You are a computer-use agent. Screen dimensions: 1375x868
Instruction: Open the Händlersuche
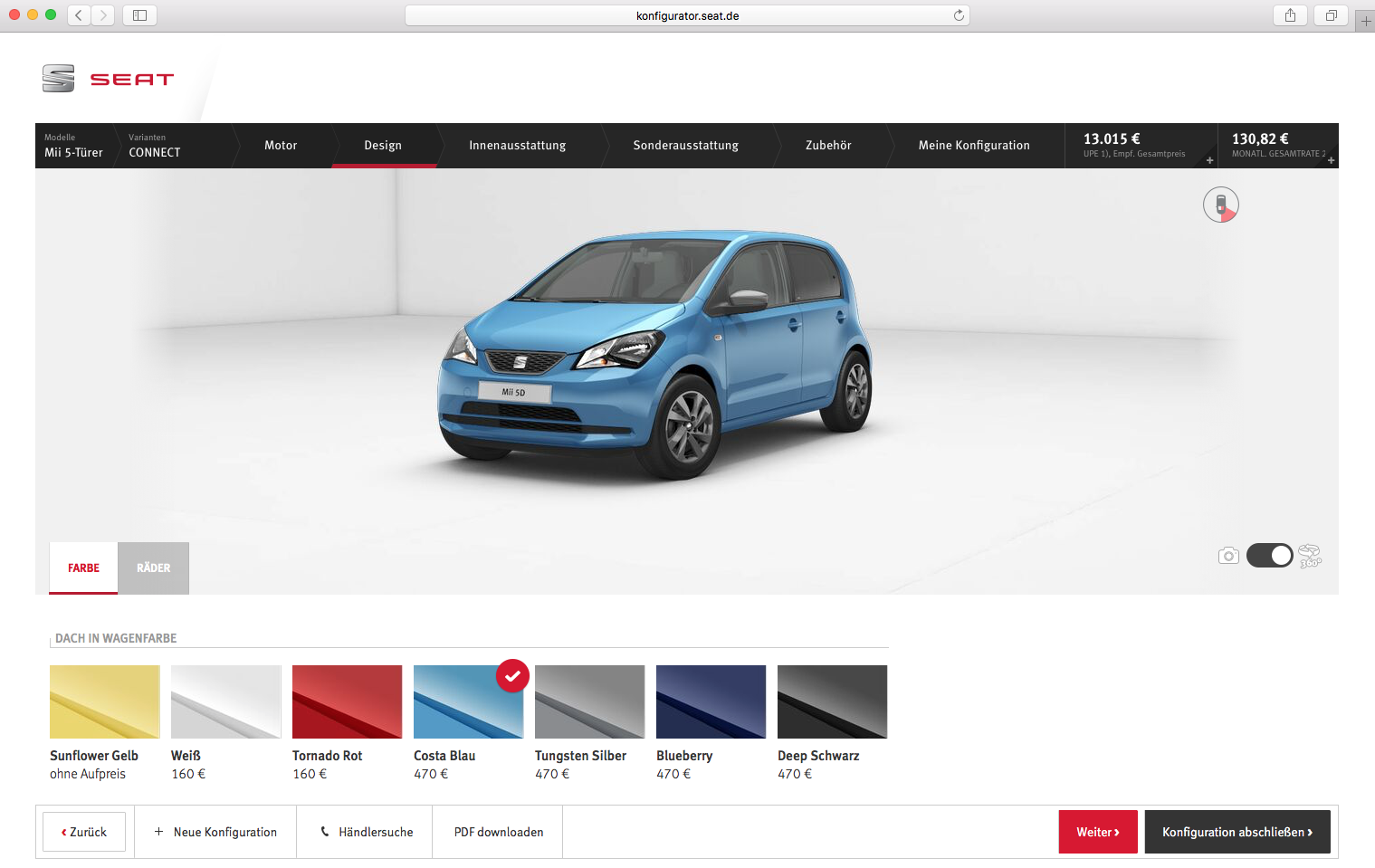366,832
